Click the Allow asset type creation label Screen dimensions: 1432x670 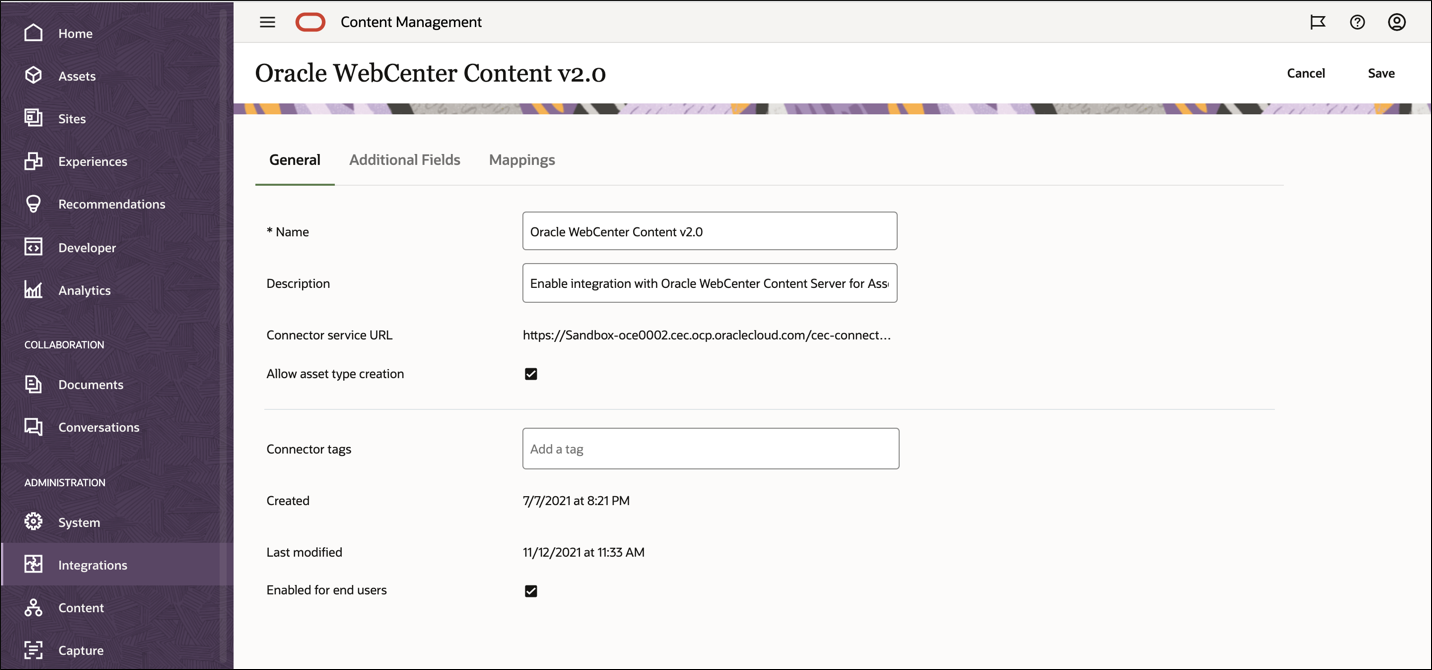click(x=335, y=374)
